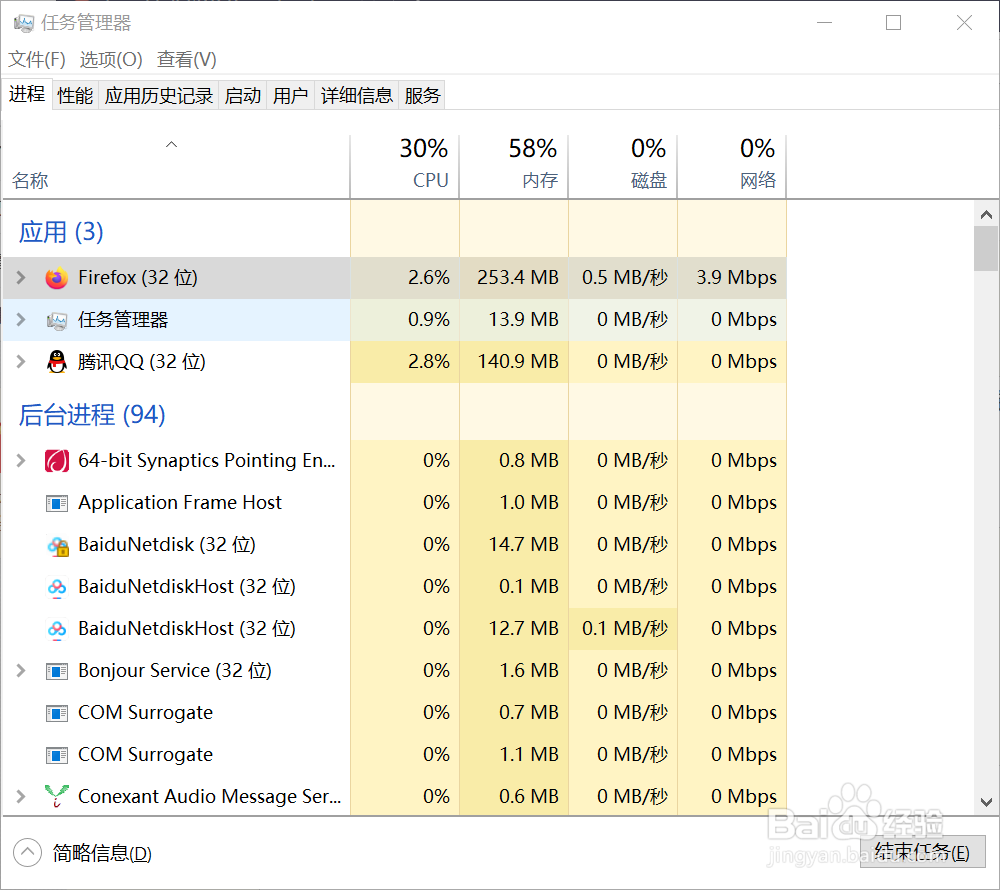
Task: Click the 0.1 MB BaiduNetdiskHost icon
Action: 57,587
